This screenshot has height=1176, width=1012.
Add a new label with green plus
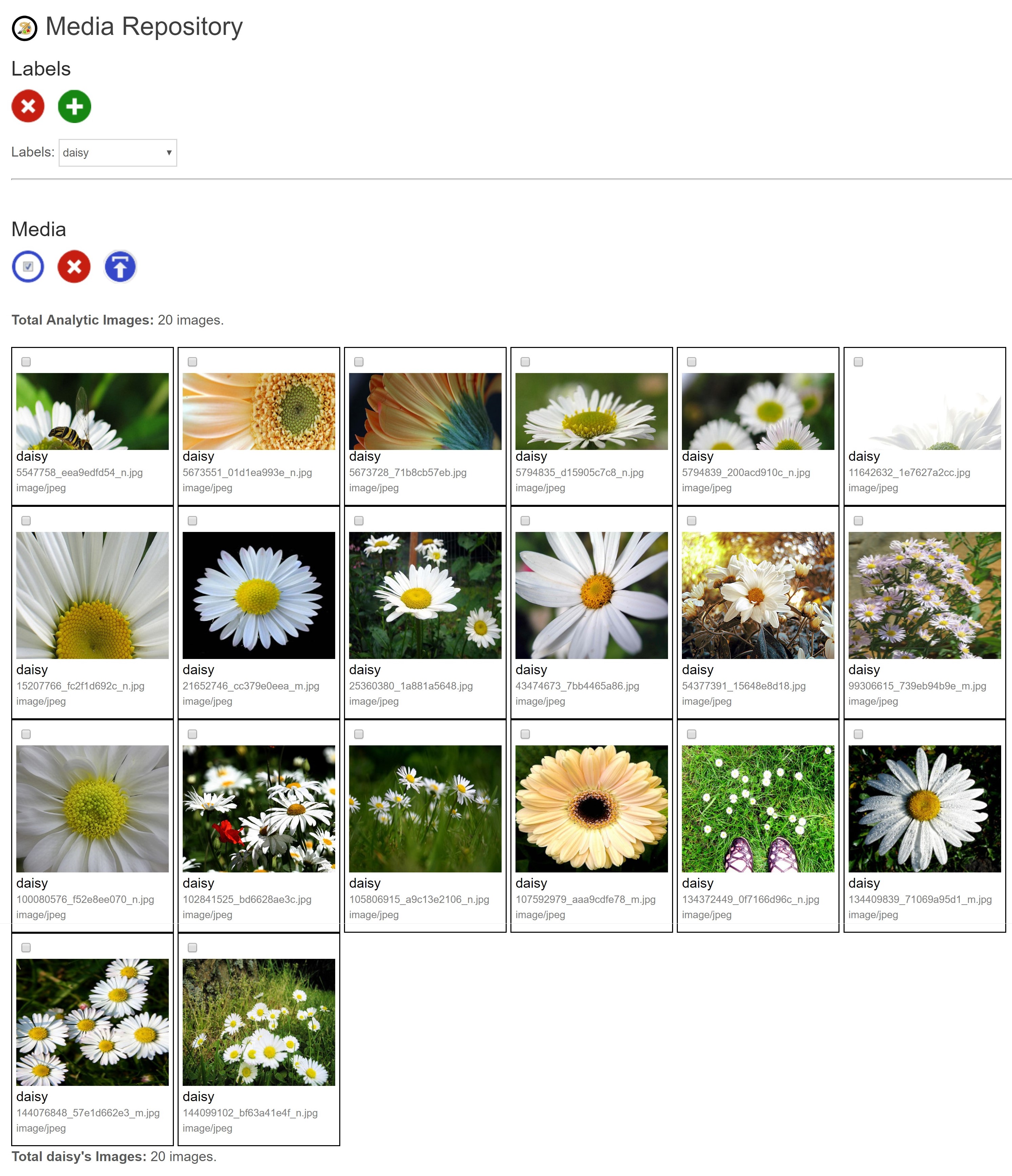75,106
